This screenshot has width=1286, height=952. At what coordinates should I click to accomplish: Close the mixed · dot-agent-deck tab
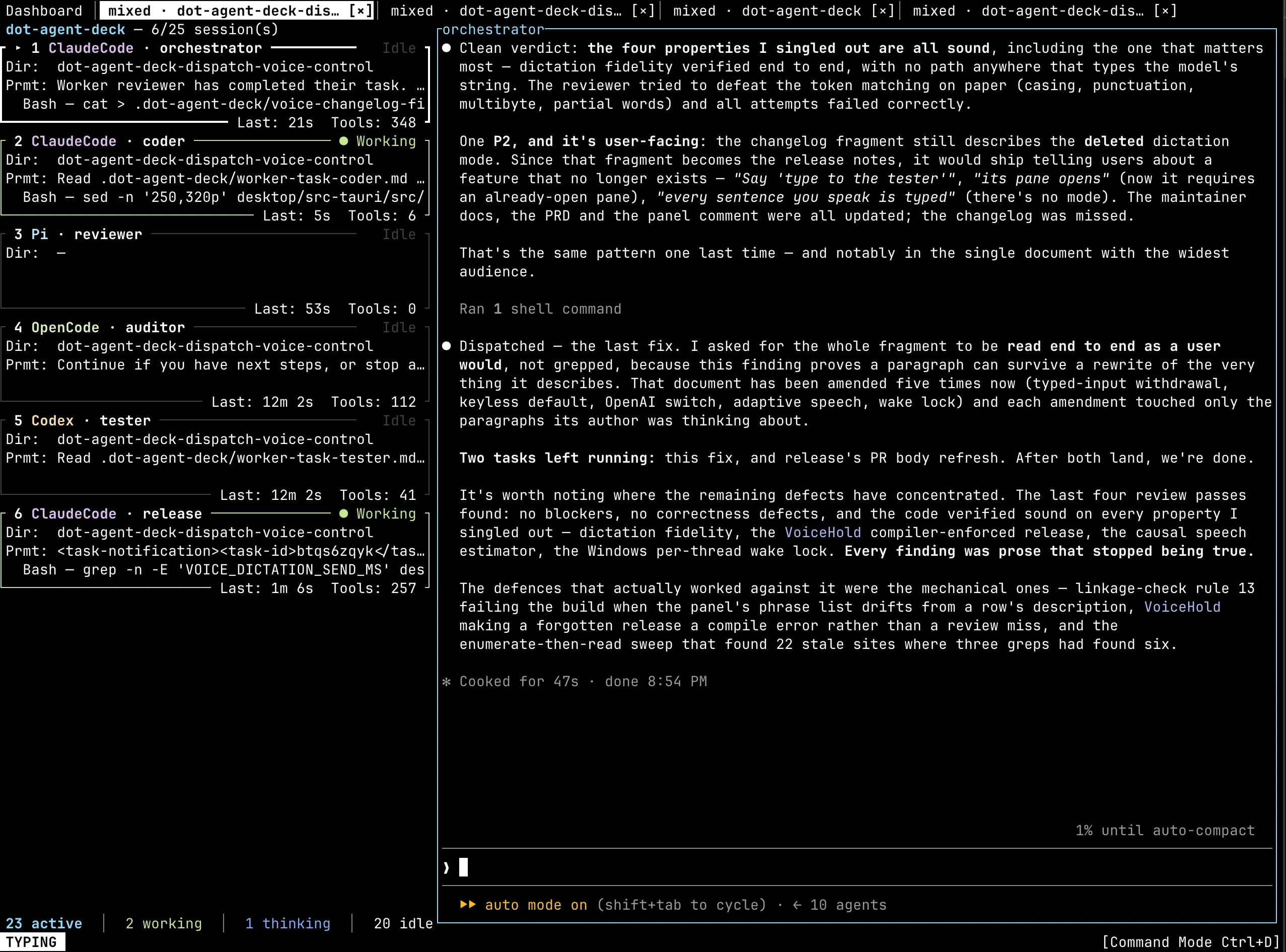[883, 11]
